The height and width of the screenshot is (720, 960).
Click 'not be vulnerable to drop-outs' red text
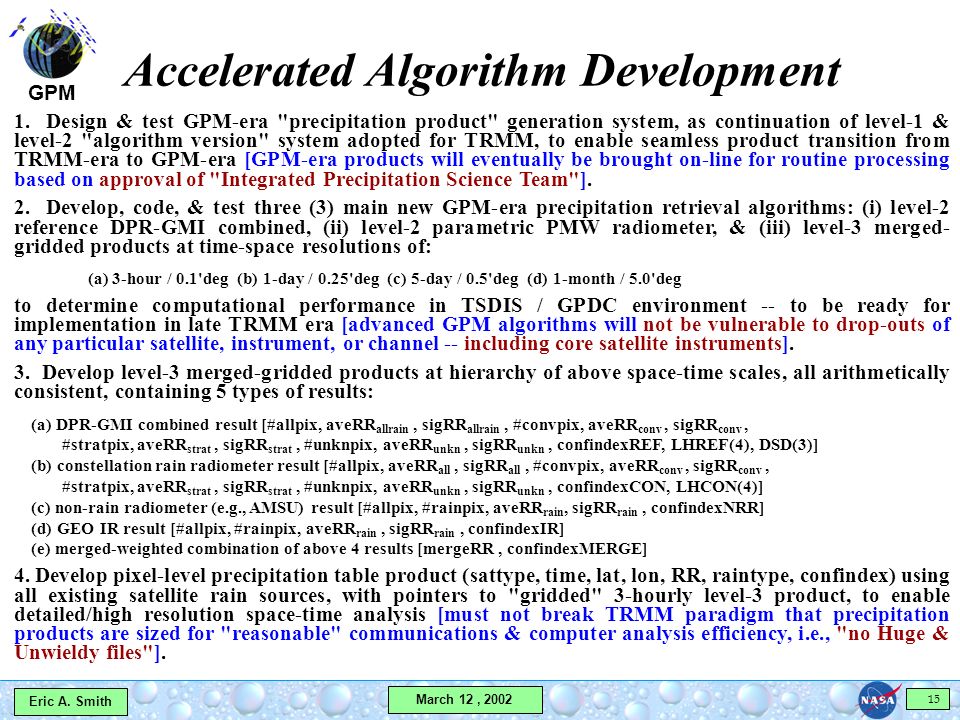pyautogui.click(x=783, y=324)
